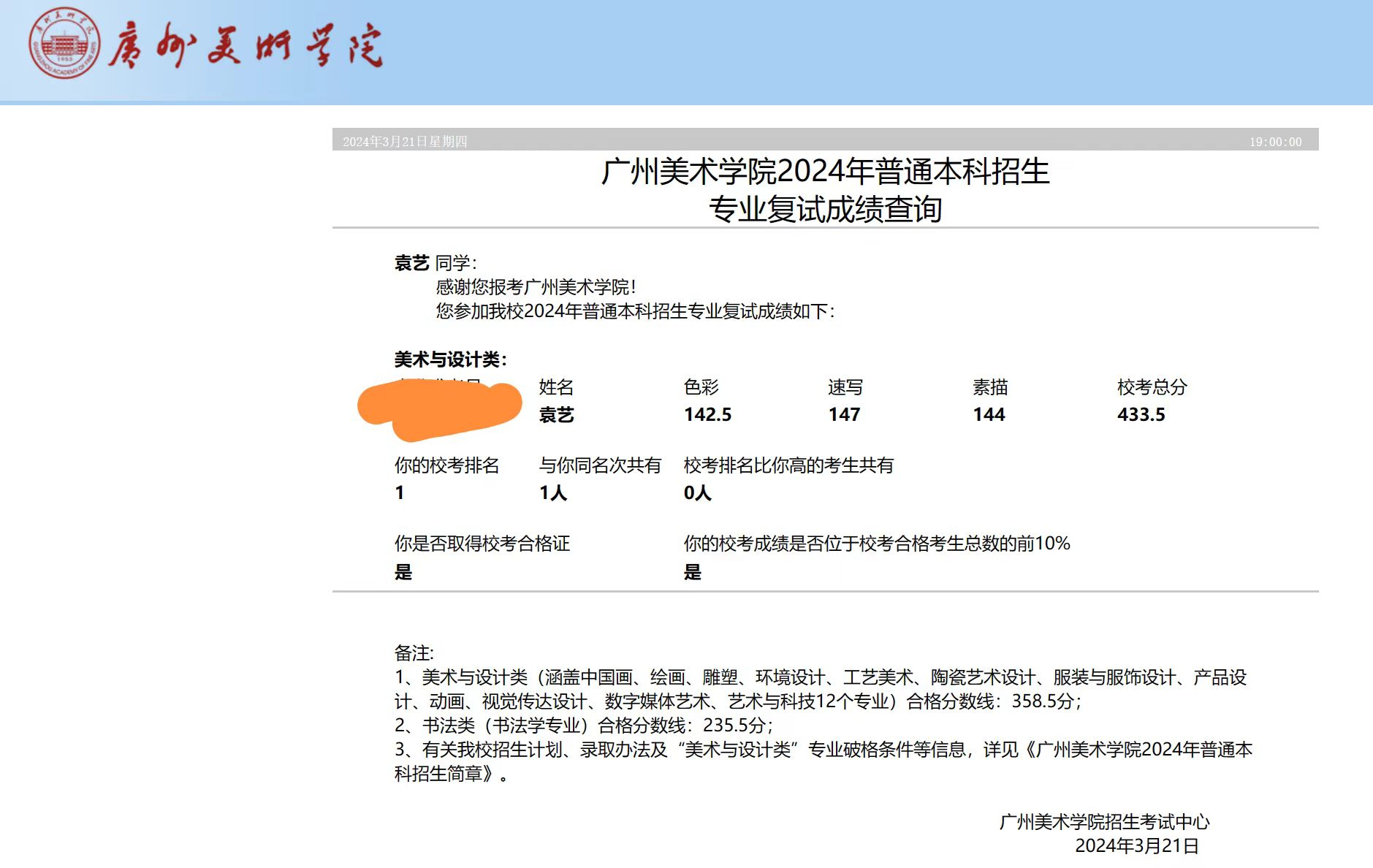Click the signature 广州美术学院招生考试中心

click(1104, 823)
